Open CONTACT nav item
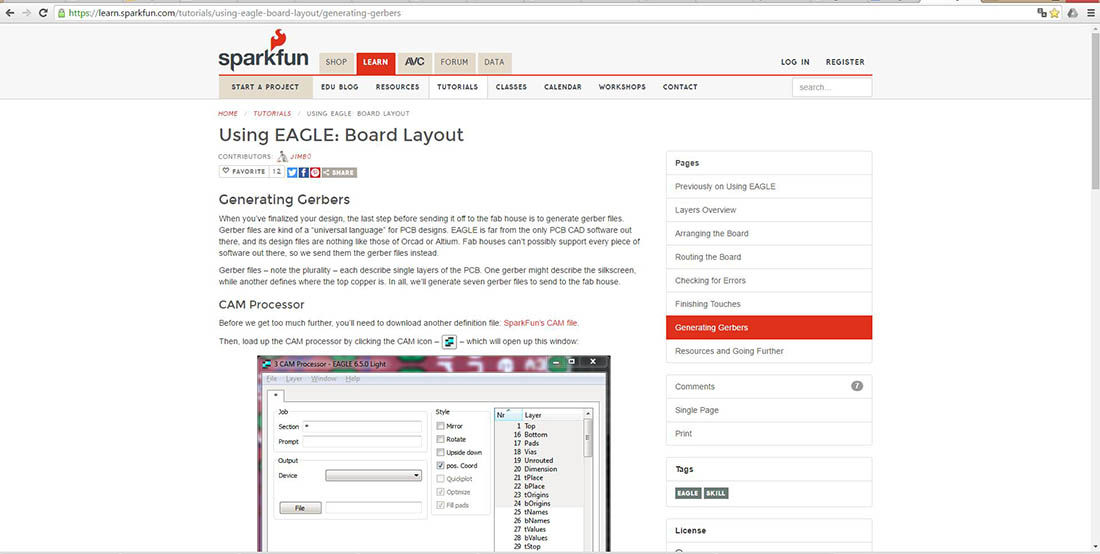The height and width of the screenshot is (554, 1100). coord(680,87)
